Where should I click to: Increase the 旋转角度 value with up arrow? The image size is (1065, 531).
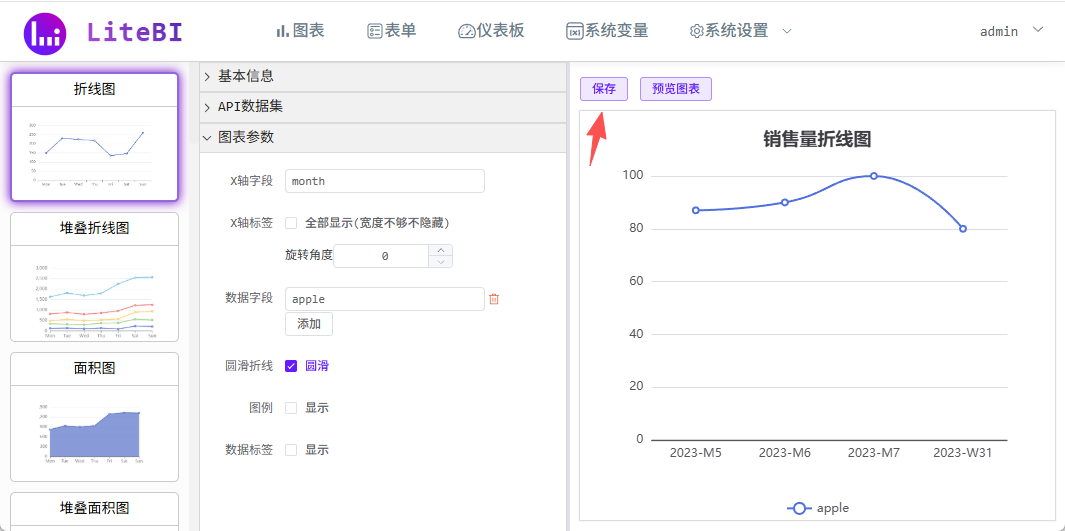pos(441,250)
